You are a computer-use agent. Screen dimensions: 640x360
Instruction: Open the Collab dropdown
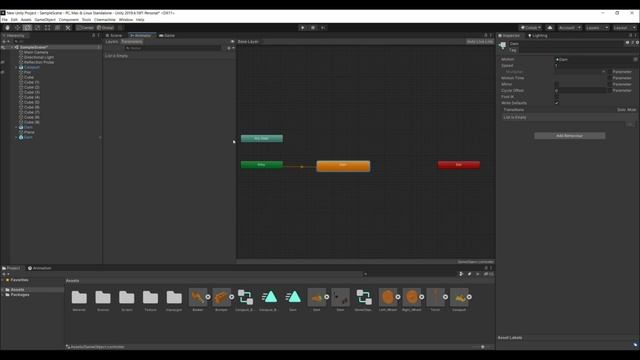531,28
